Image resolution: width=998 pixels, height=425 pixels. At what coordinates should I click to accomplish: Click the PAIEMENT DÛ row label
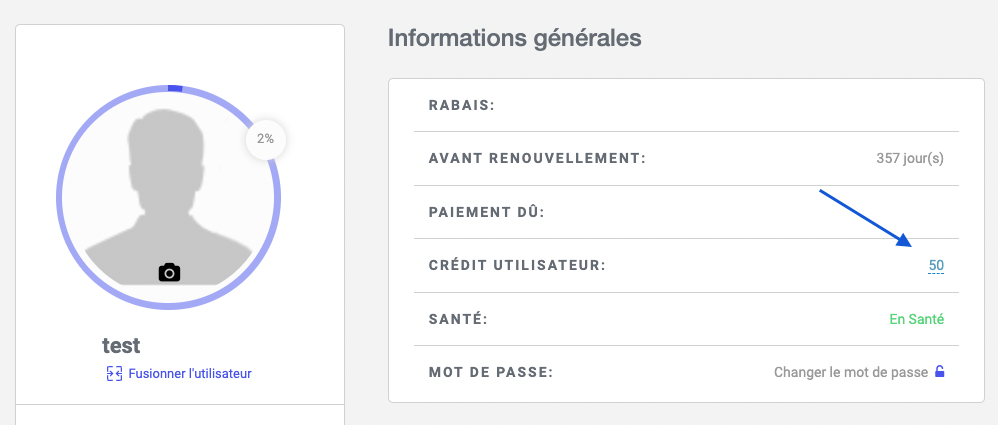[x=487, y=212]
